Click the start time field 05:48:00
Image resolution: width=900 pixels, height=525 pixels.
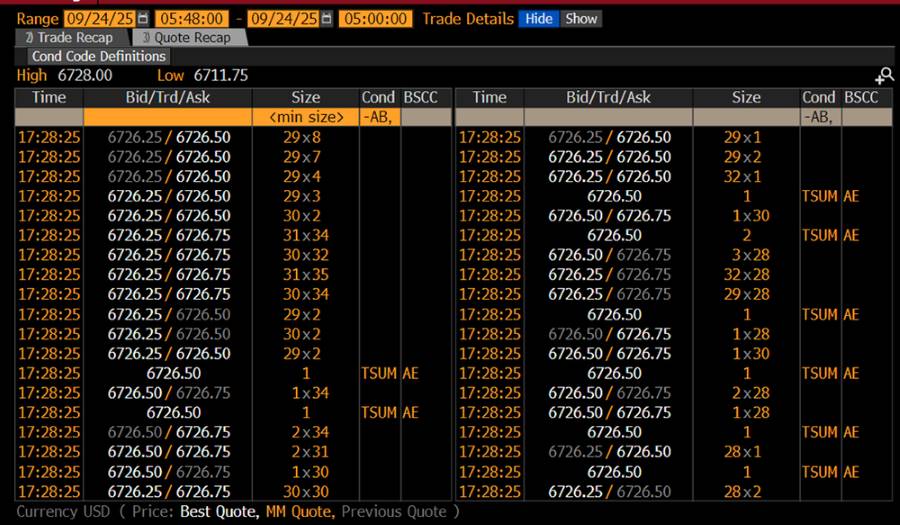(x=192, y=19)
